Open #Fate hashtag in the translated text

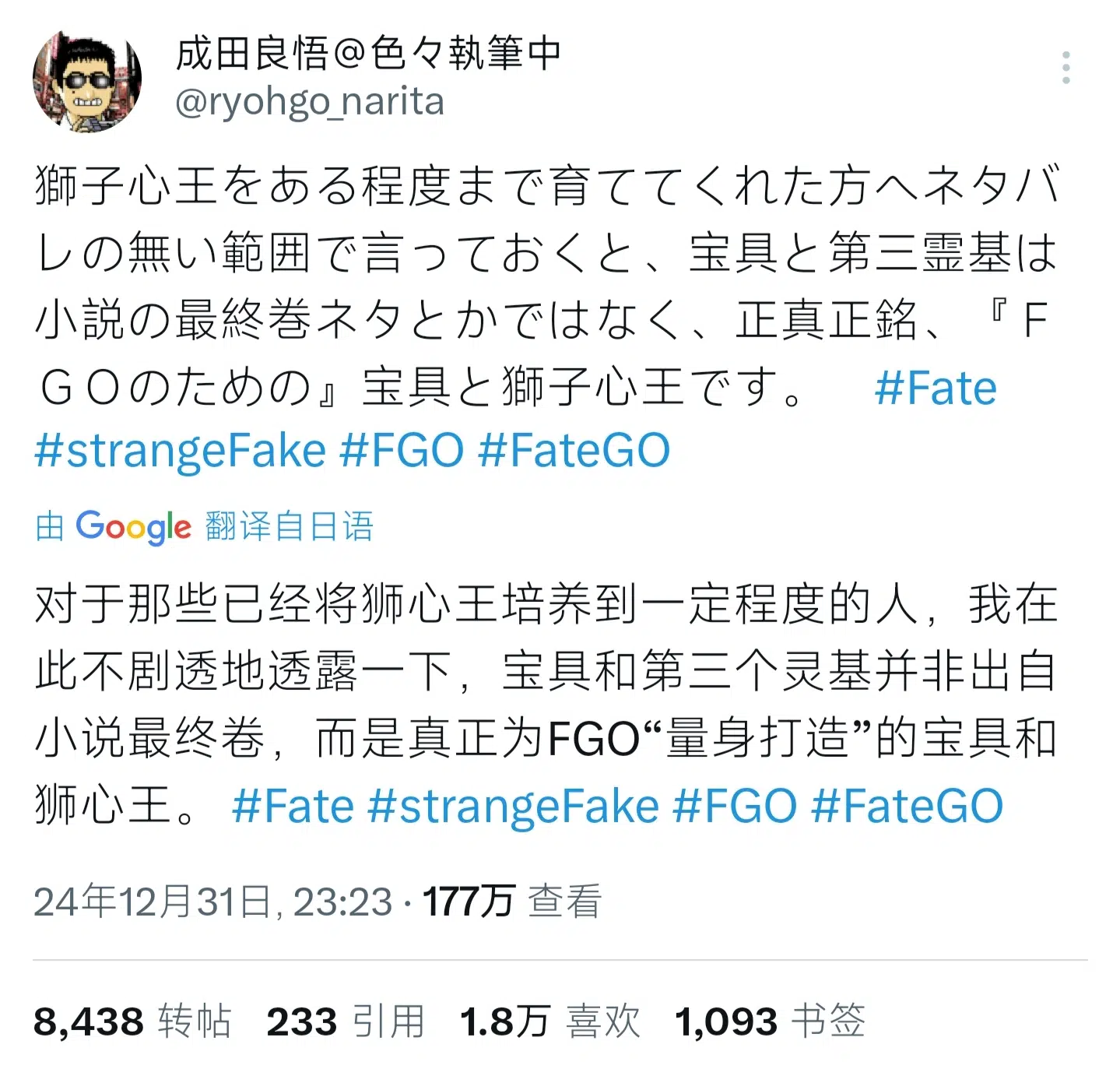click(293, 806)
